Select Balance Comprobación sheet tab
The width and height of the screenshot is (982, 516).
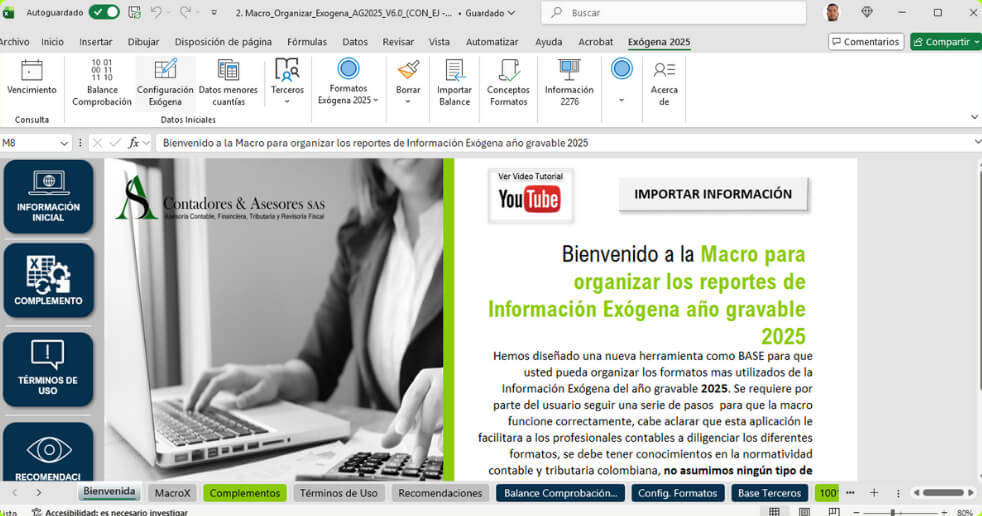[561, 493]
